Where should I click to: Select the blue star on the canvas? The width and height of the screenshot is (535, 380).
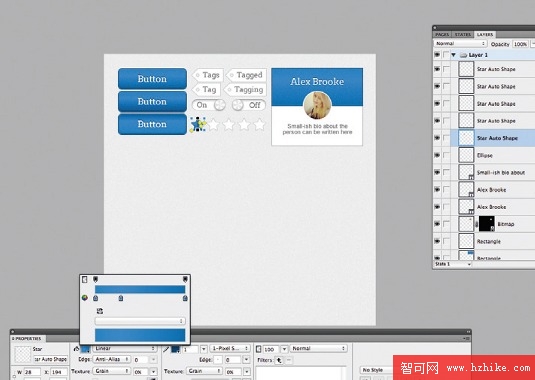[198, 124]
